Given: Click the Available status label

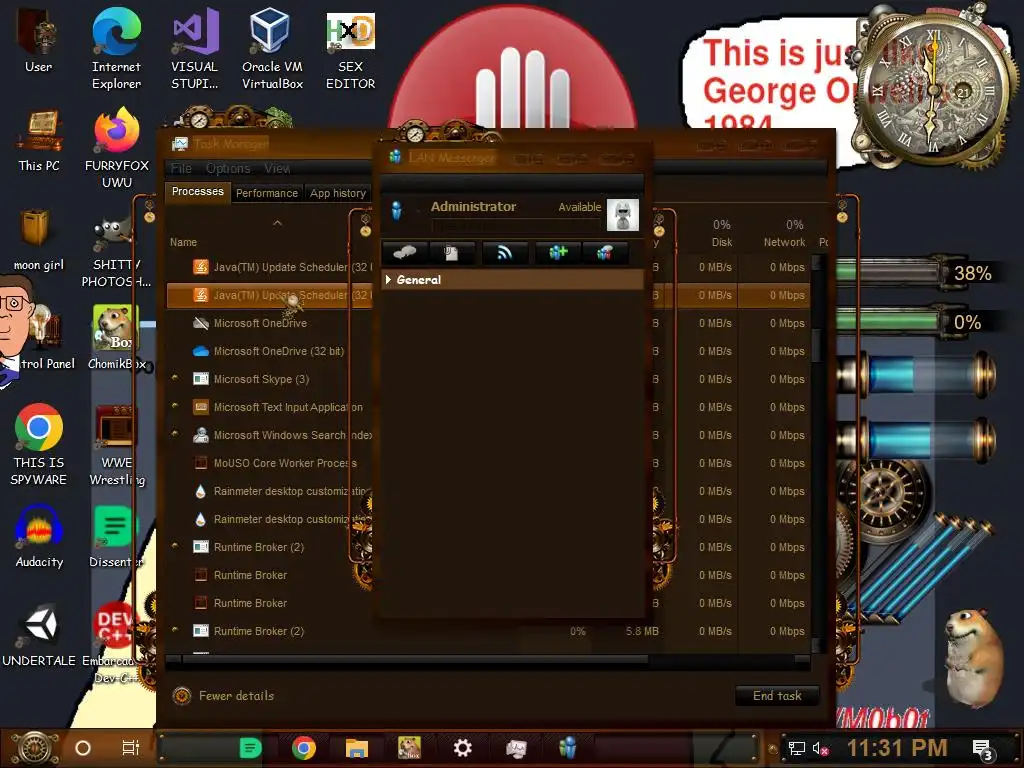Looking at the screenshot, I should pos(579,207).
